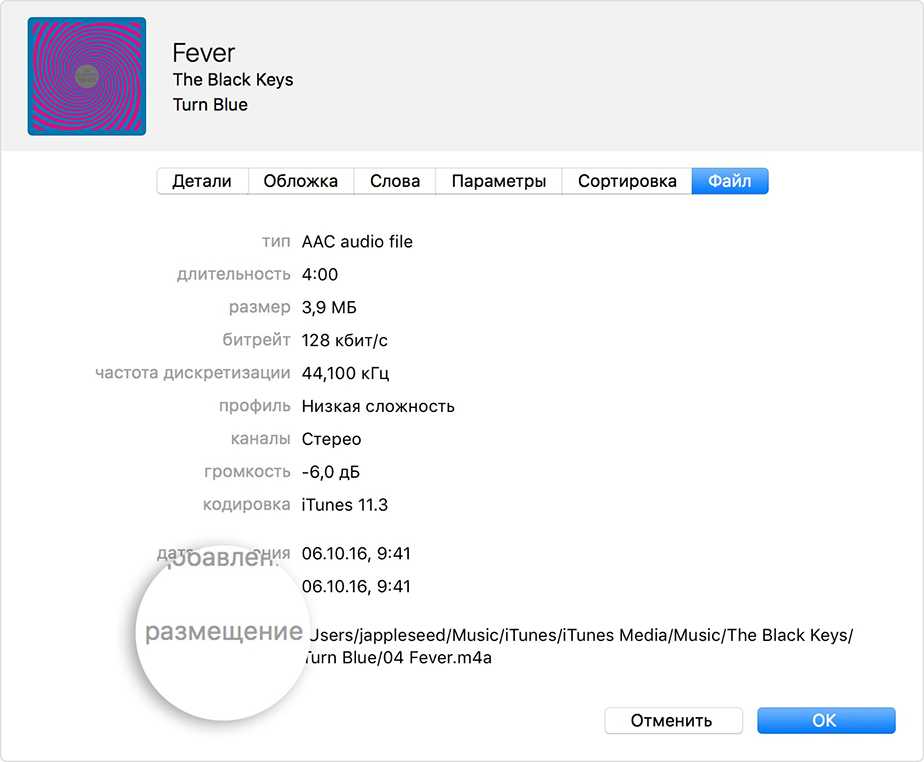Click the file path ending in 04 Fever.m4a
The height and width of the screenshot is (762, 924).
[x=580, y=647]
